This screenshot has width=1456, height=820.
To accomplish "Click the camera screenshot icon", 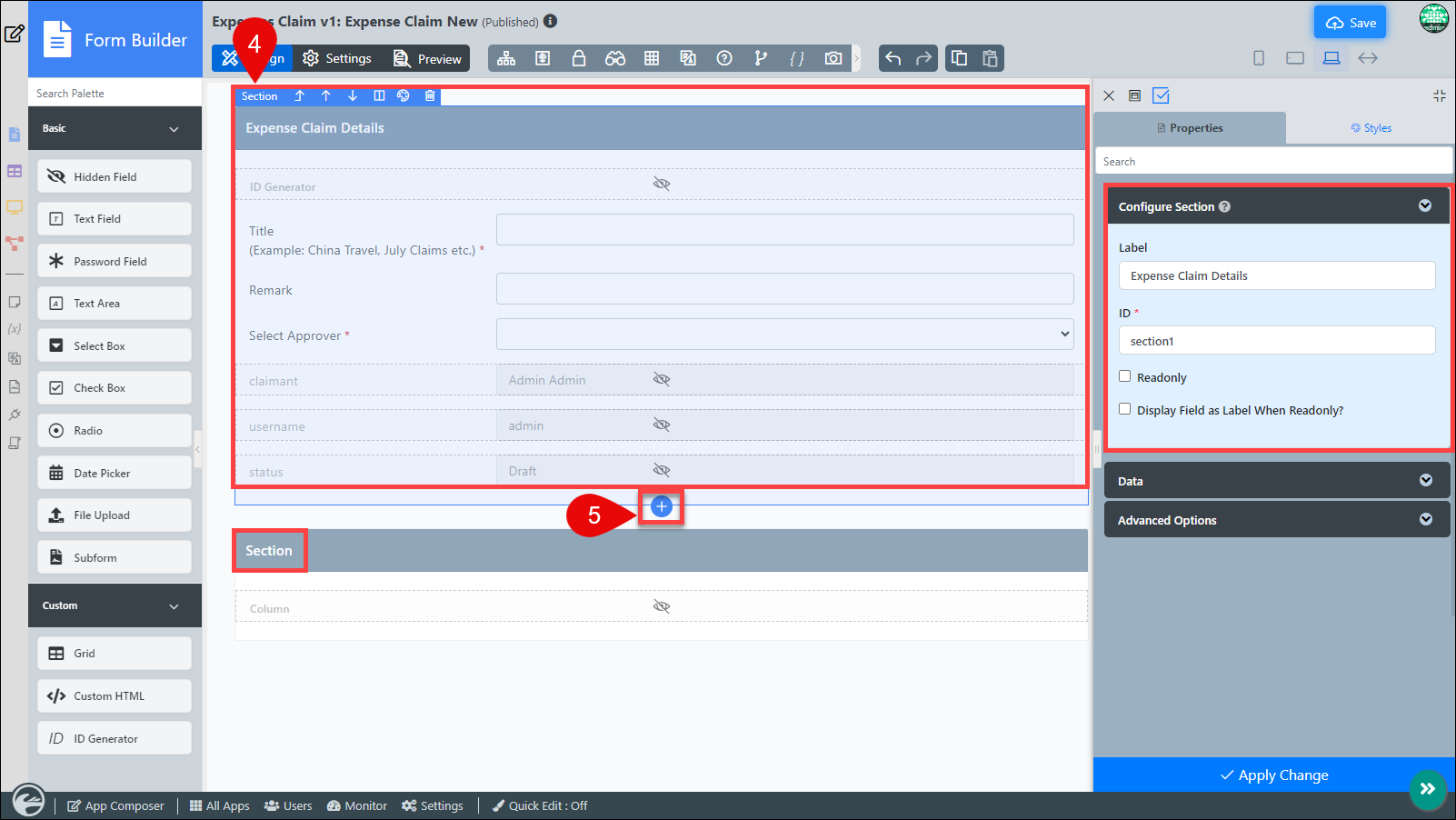I will coord(833,58).
